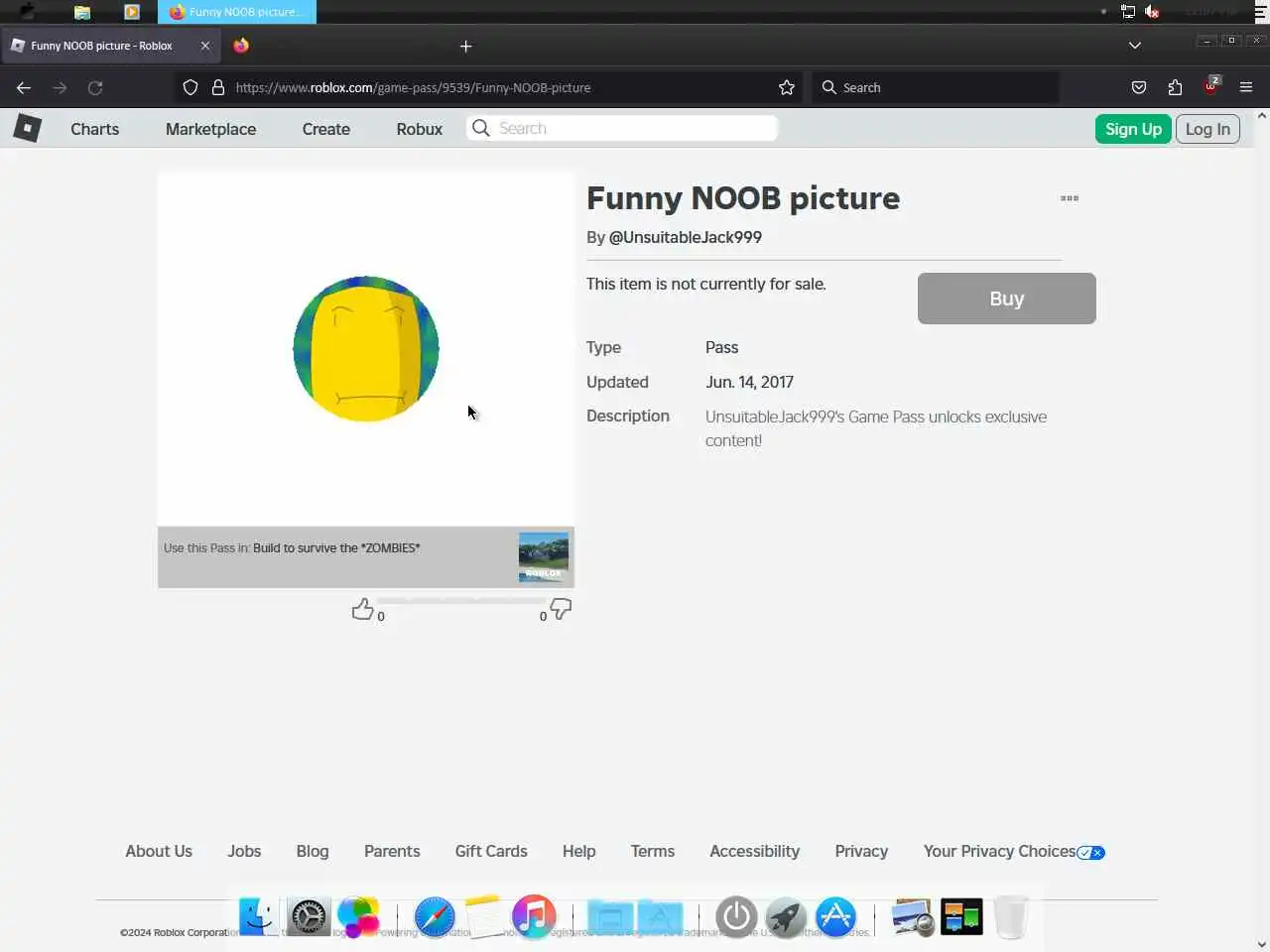The width and height of the screenshot is (1270, 952).
Task: Click the shield tracking protection icon
Action: point(190,87)
